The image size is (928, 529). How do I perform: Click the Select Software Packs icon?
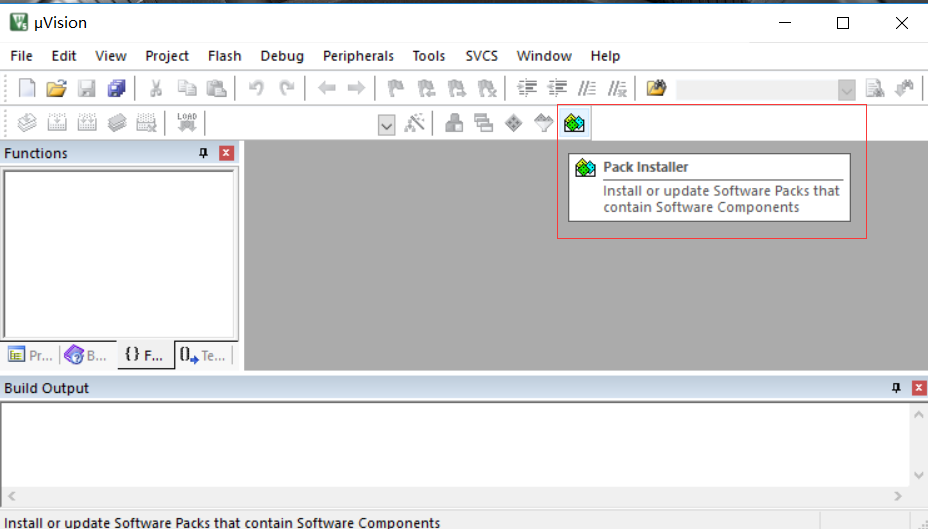(x=543, y=122)
